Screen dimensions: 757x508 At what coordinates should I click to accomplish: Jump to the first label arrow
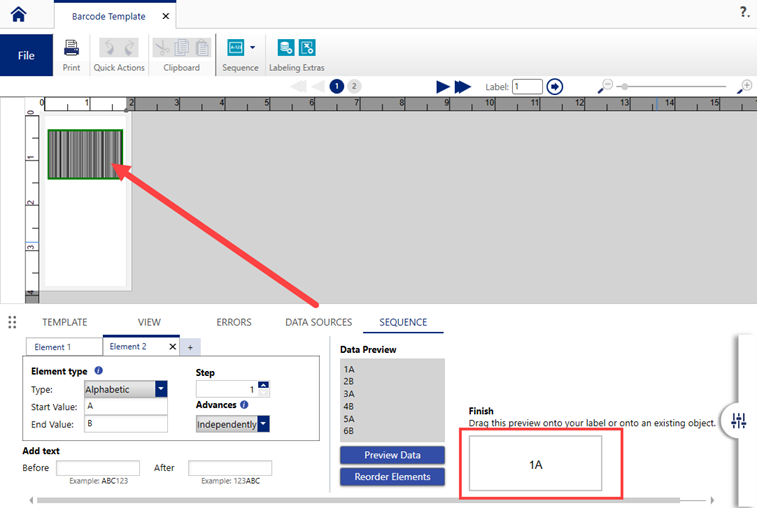point(298,87)
